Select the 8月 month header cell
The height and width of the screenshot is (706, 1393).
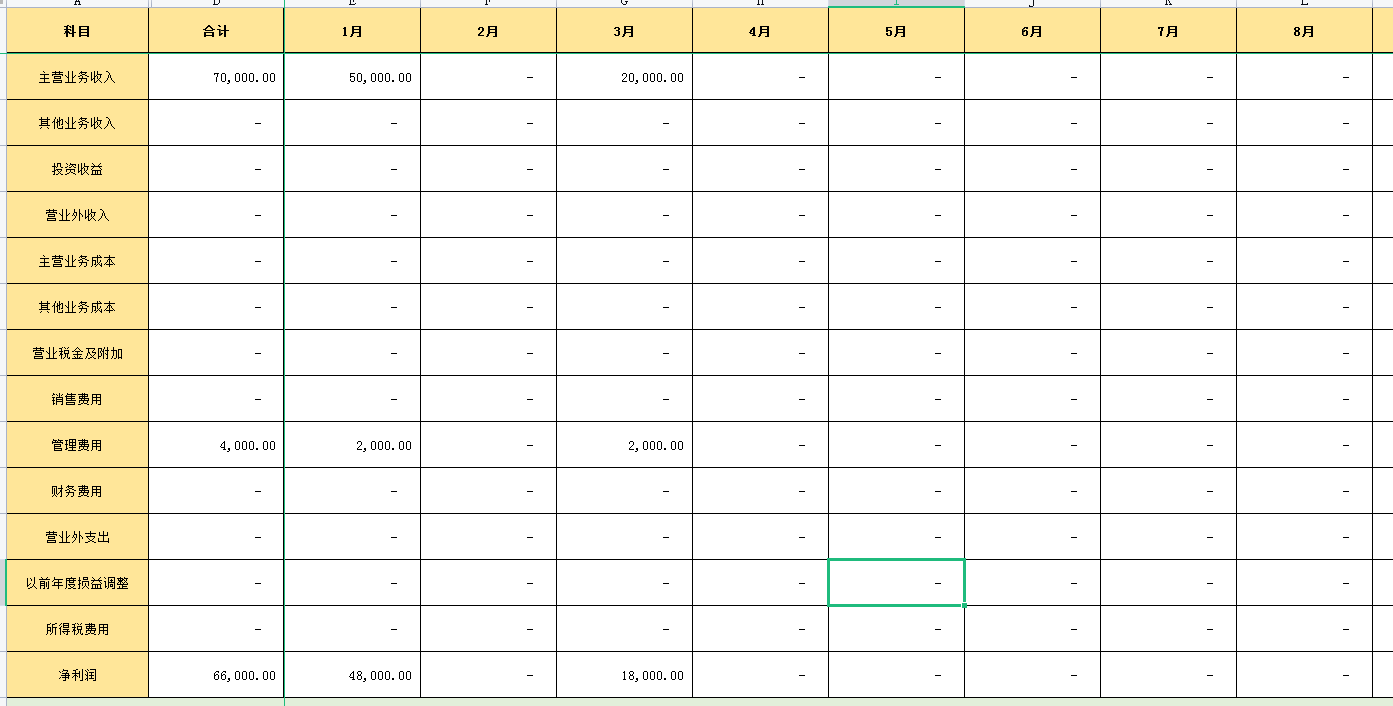point(1303,30)
